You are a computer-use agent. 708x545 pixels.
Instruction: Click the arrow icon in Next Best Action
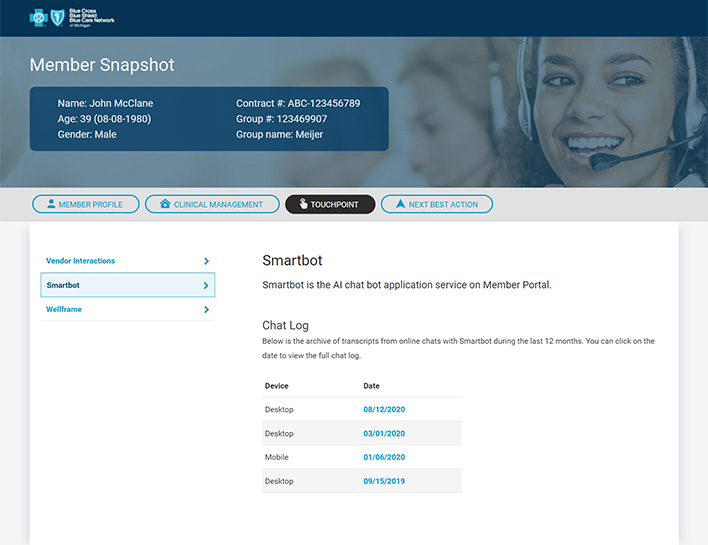(x=401, y=204)
